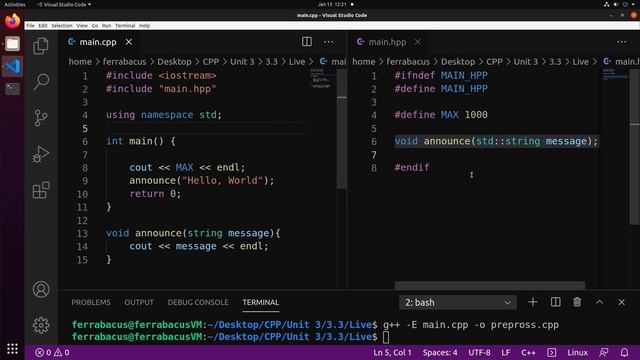Viewport: 640px width, 360px height.
Task: Open the View menu
Action: click(x=82, y=25)
